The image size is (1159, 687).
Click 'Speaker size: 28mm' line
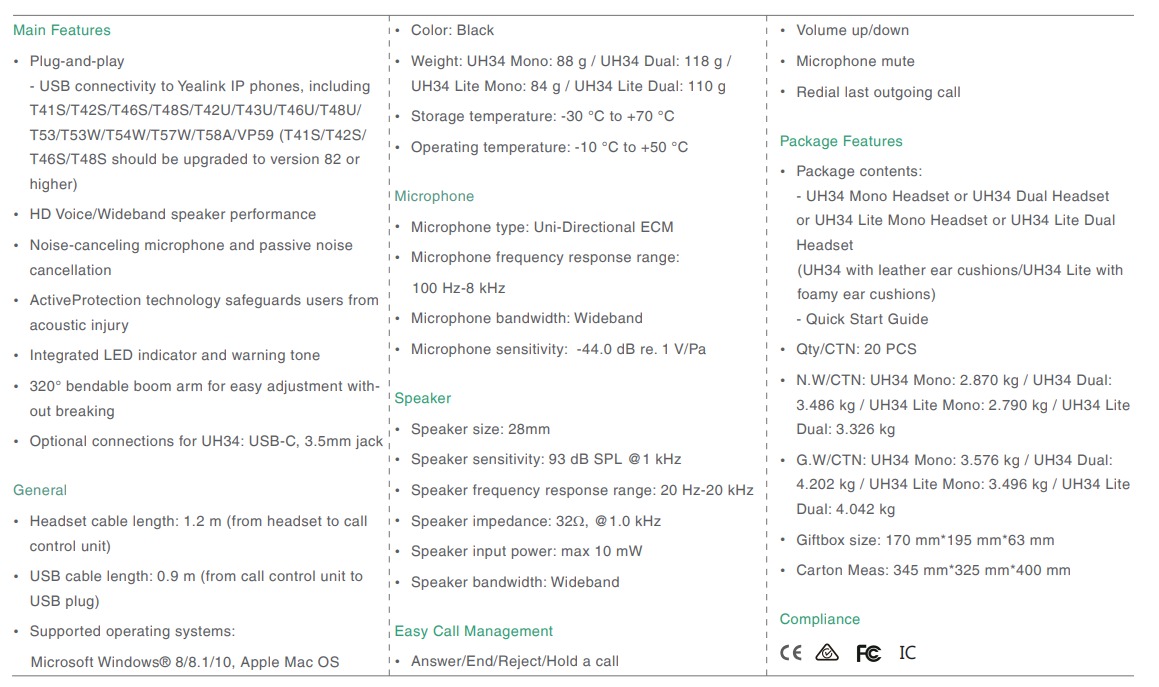coord(480,430)
